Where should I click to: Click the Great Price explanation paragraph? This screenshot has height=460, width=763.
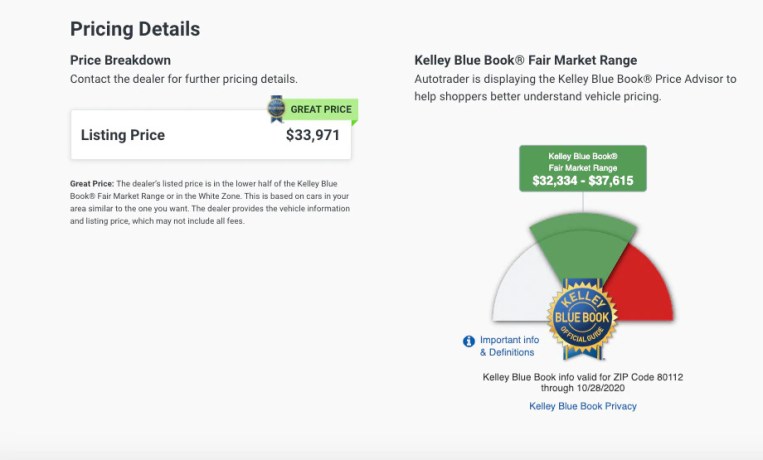[x=208, y=202]
